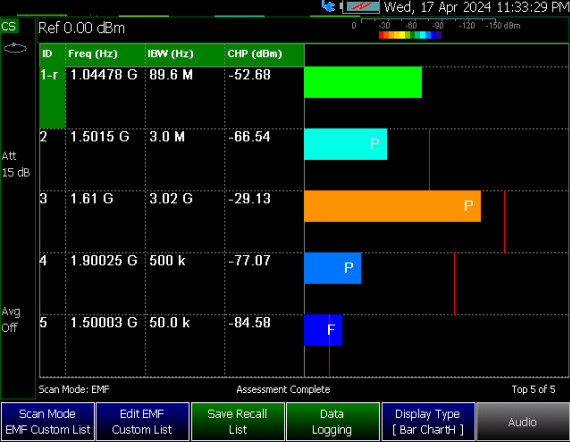This screenshot has height=442, width=570.
Task: Change Display Type Bar ChartH
Action: tap(428, 422)
